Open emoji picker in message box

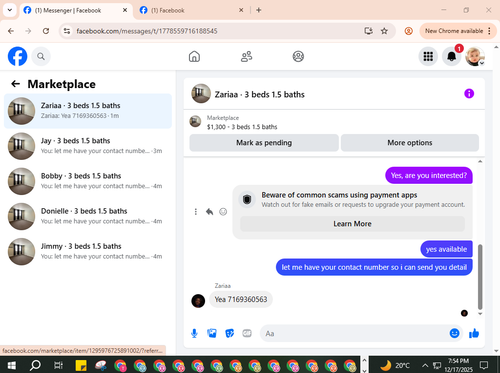(454, 333)
